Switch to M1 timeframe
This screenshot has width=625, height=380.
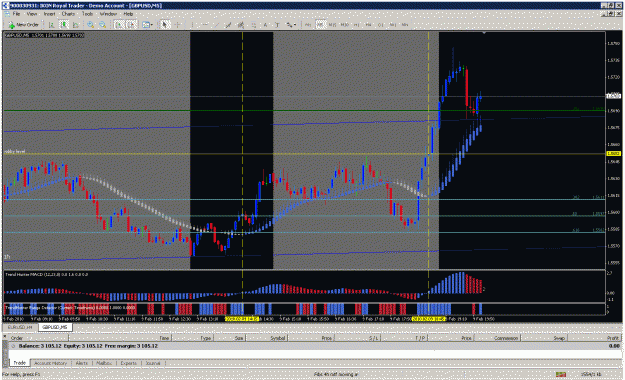[x=308, y=25]
